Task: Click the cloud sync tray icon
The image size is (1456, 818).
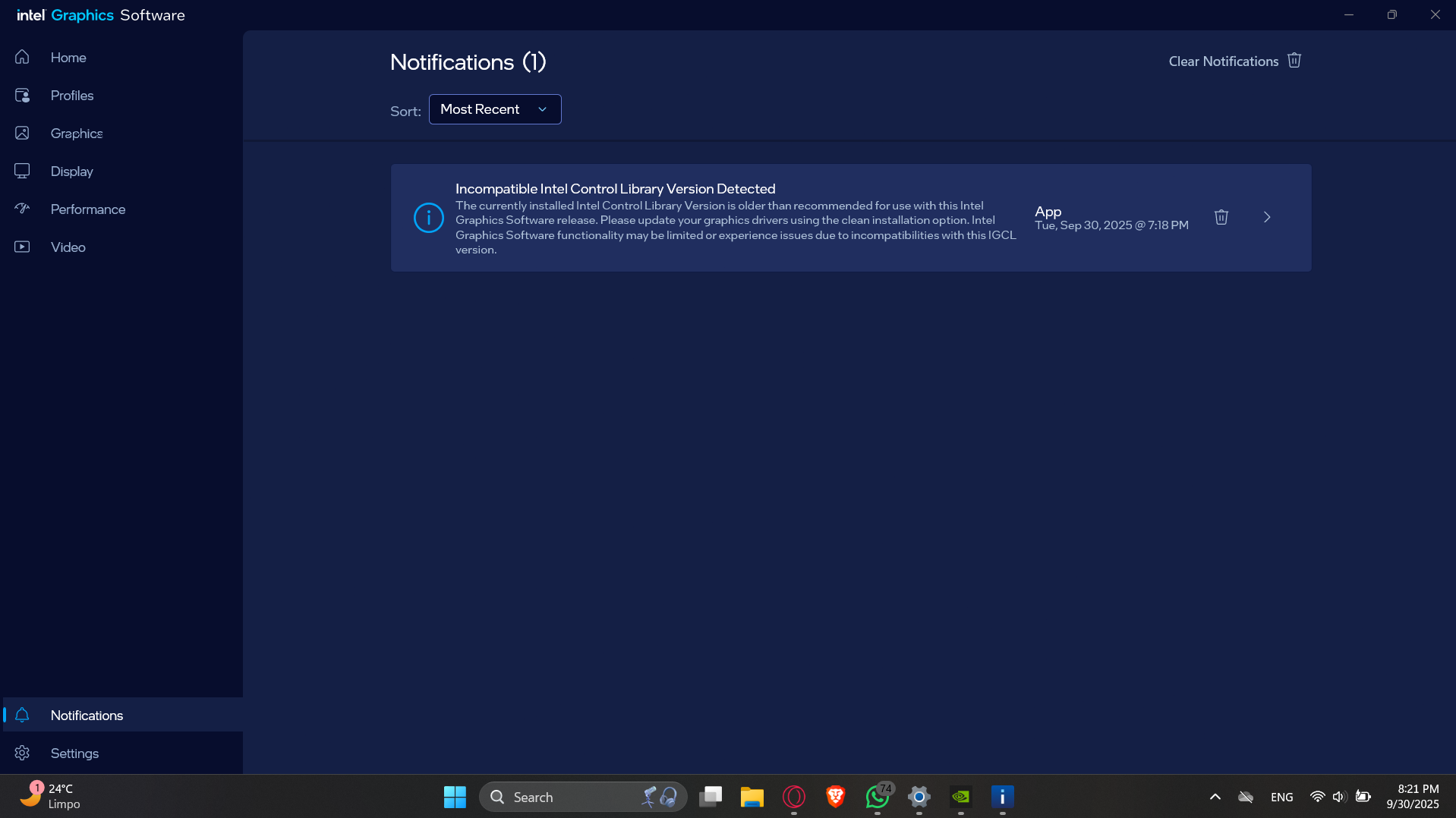Action: [x=1246, y=797]
